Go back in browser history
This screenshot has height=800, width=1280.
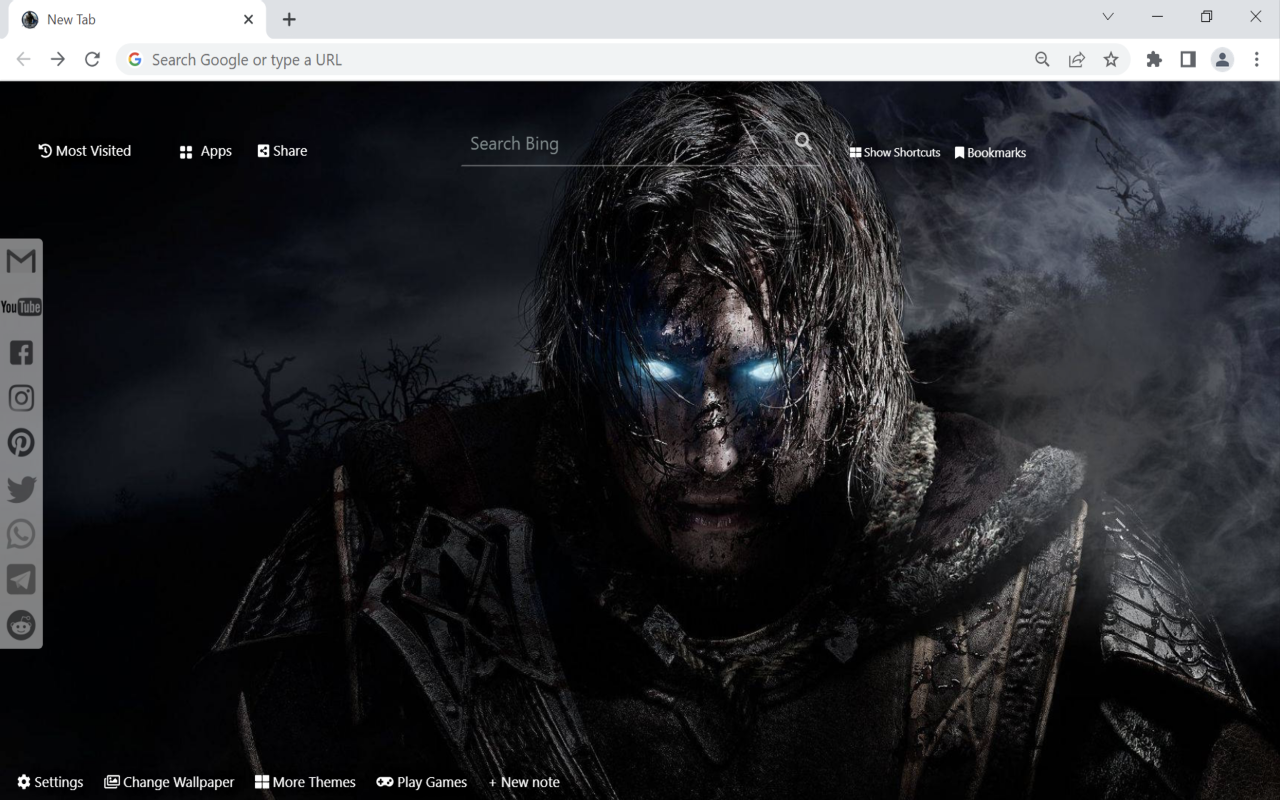tap(24, 60)
